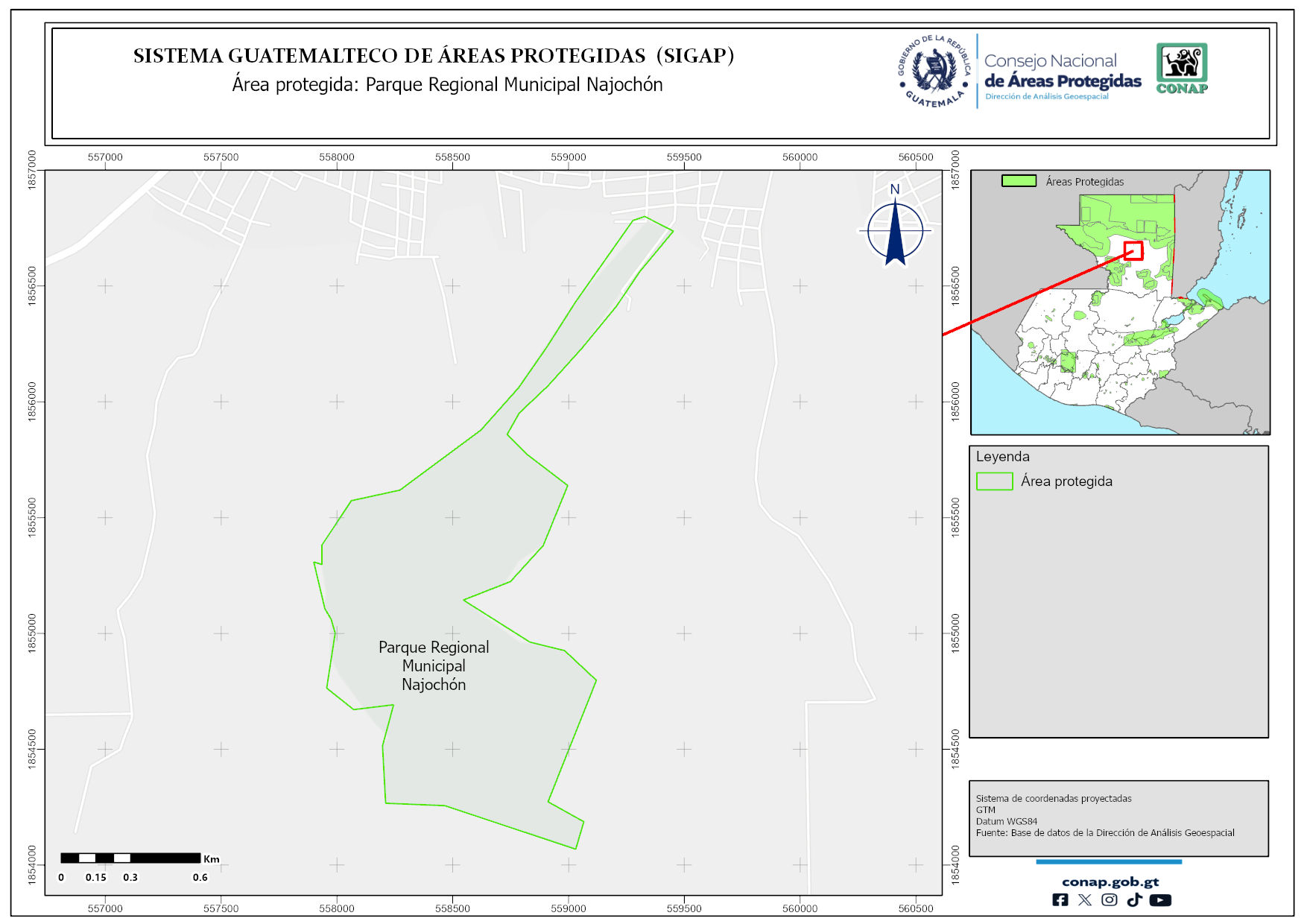
Task: Click the Najochón park label inside the polygon
Action: 434,665
